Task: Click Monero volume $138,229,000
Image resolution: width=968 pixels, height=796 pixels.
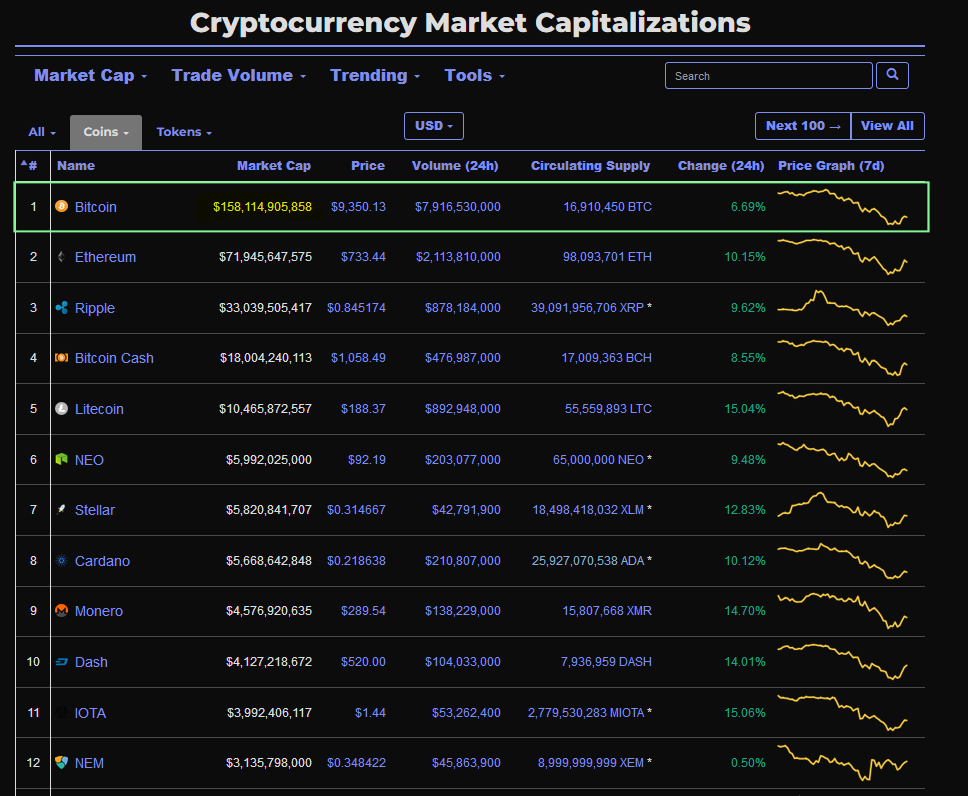Action: (462, 611)
